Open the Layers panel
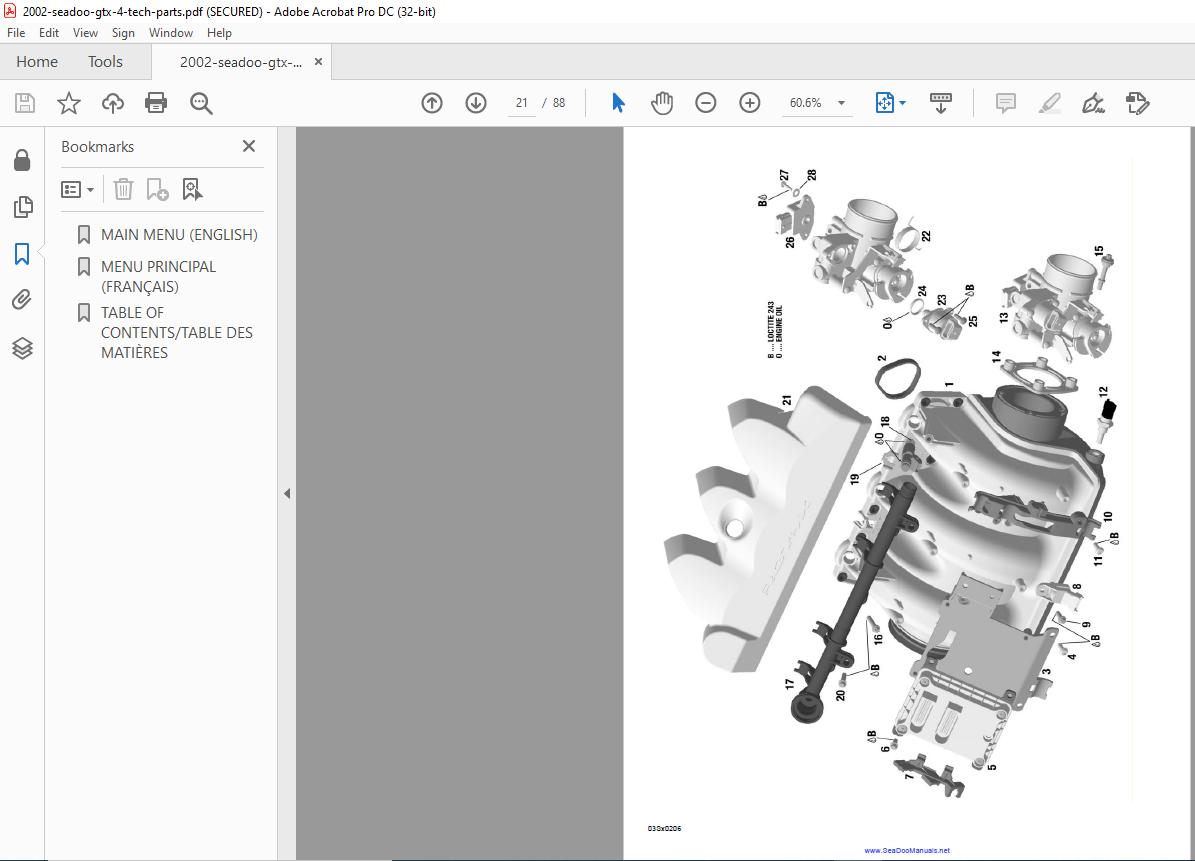 pyautogui.click(x=23, y=348)
